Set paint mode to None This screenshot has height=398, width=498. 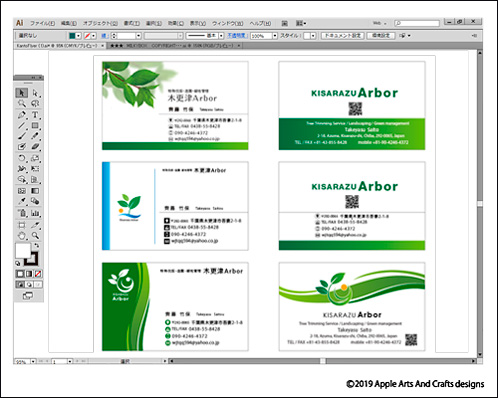click(x=38, y=274)
